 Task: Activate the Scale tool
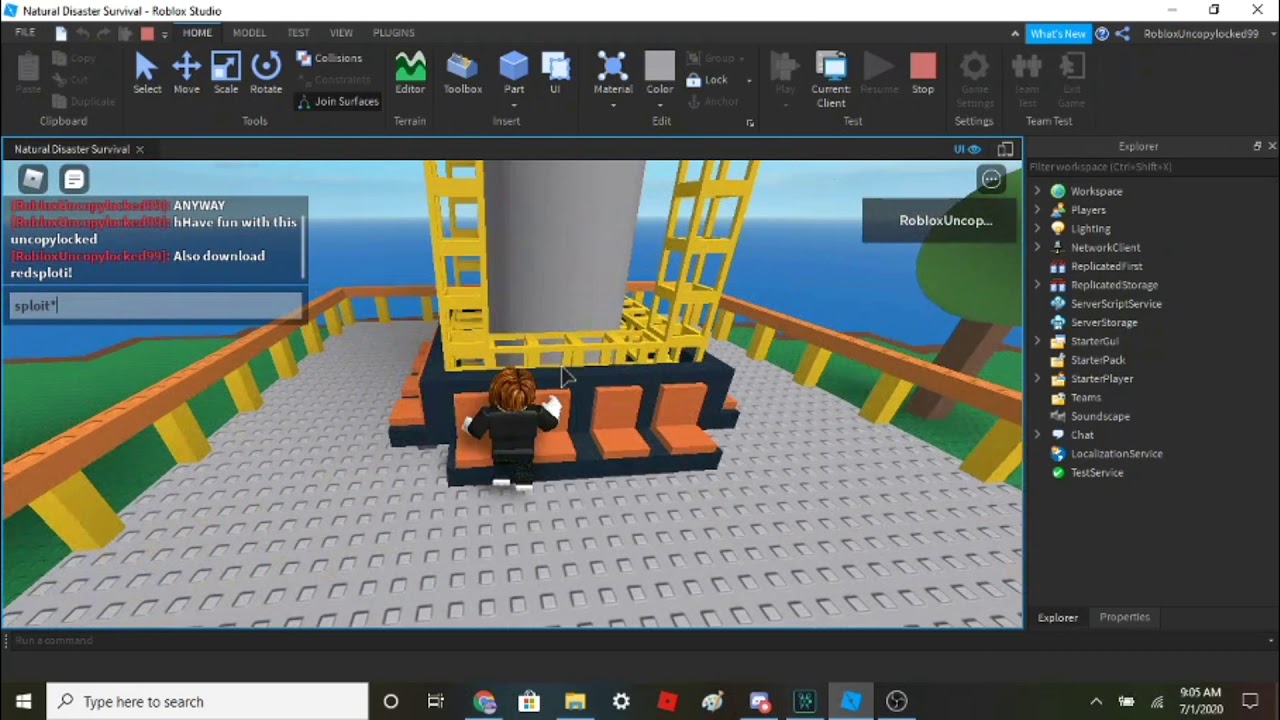pos(226,74)
